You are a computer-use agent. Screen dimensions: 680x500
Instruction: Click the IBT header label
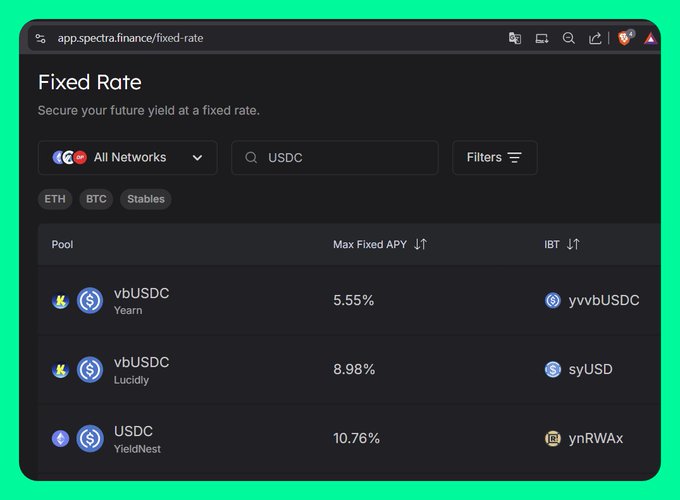pyautogui.click(x=552, y=244)
